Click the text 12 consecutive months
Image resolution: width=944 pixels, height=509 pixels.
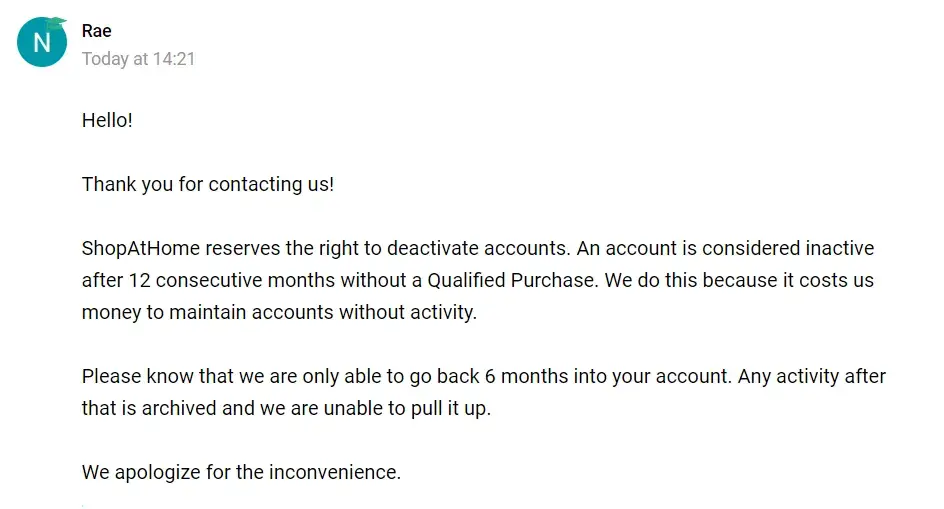(x=227, y=280)
